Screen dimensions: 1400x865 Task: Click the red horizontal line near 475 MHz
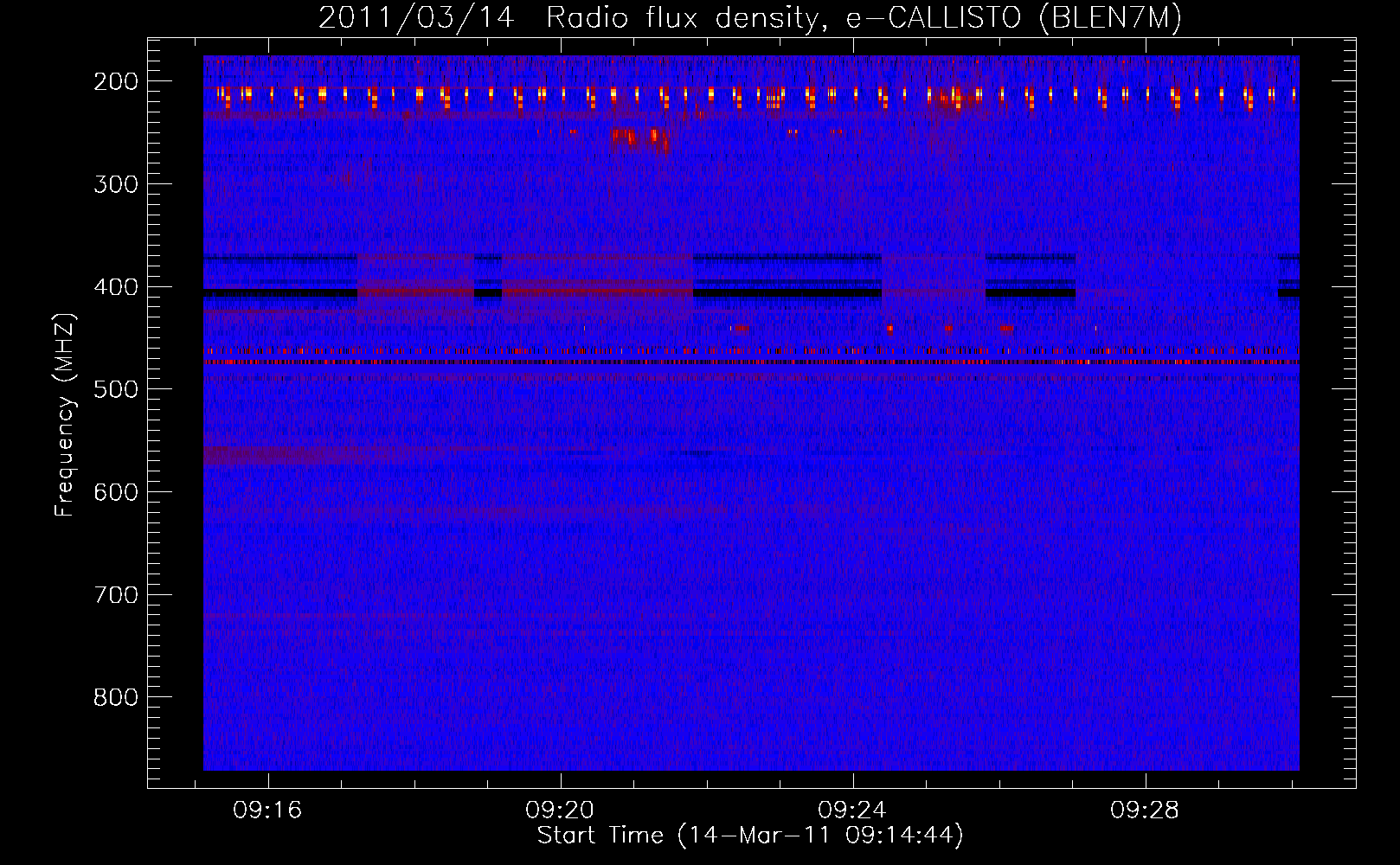(751, 362)
